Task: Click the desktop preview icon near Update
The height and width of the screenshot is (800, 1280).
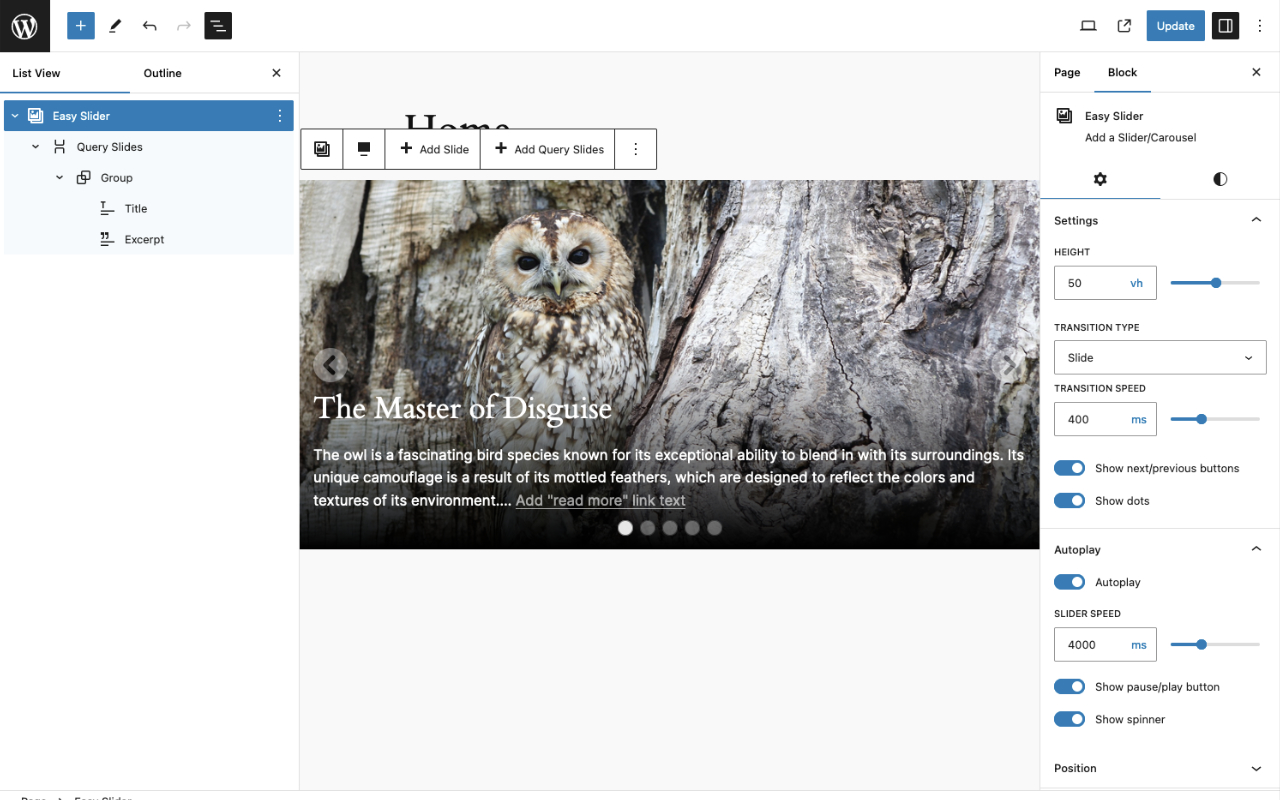Action: (1088, 25)
